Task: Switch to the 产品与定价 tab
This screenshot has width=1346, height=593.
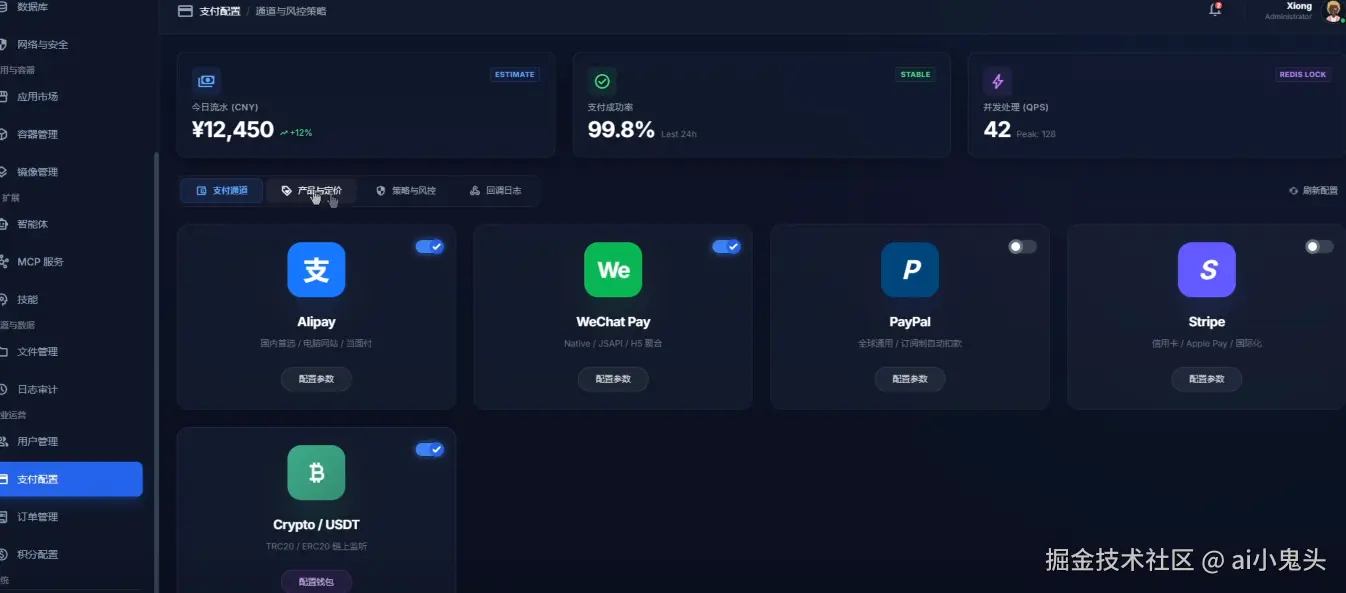Action: [311, 190]
